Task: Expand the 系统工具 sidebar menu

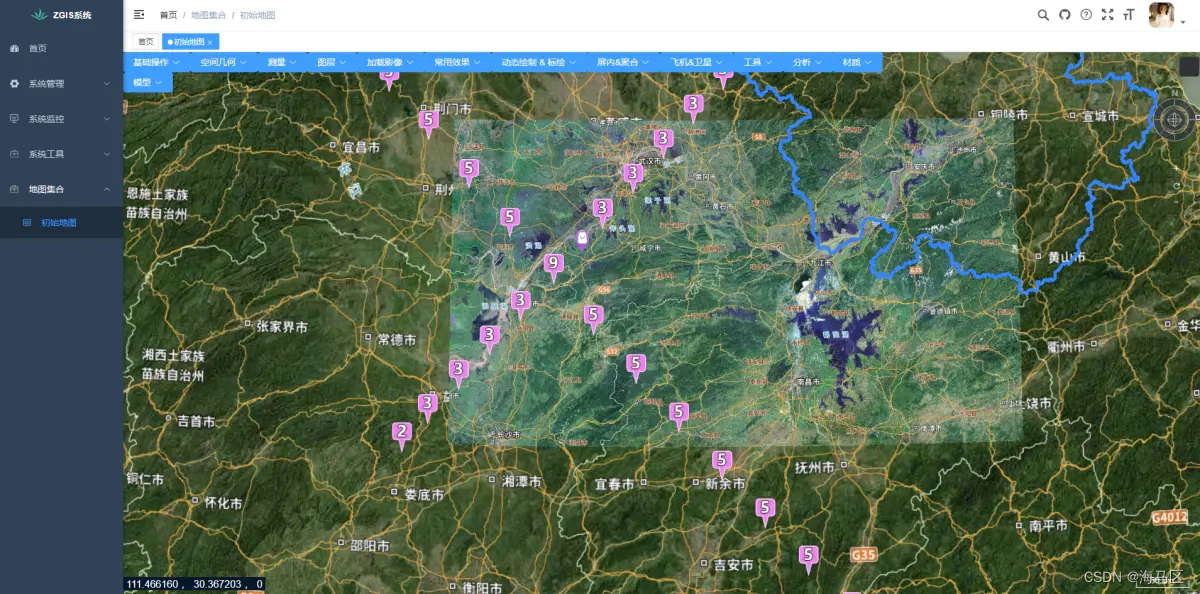Action: coord(62,154)
